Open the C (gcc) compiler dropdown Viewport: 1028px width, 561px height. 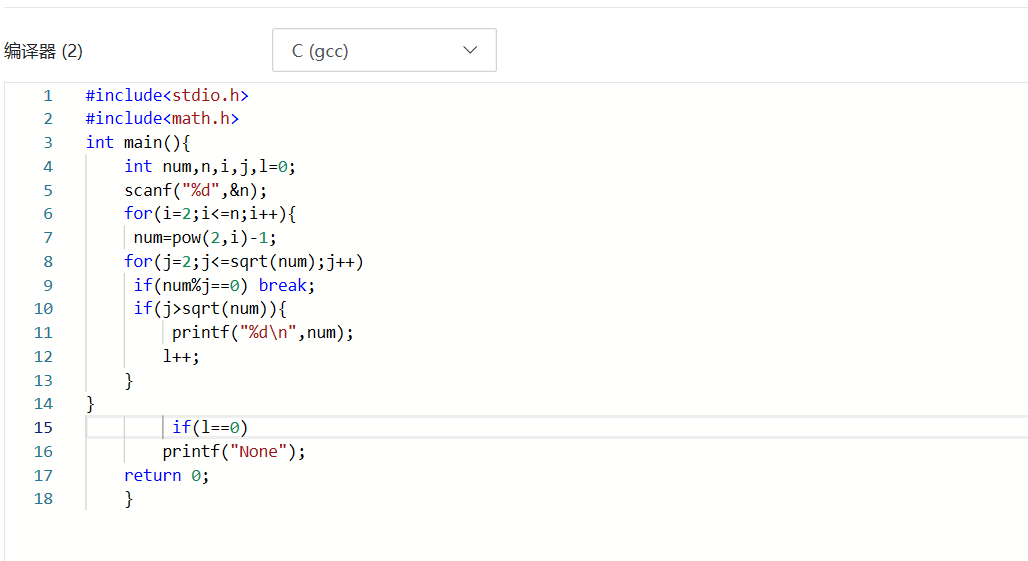(x=384, y=50)
